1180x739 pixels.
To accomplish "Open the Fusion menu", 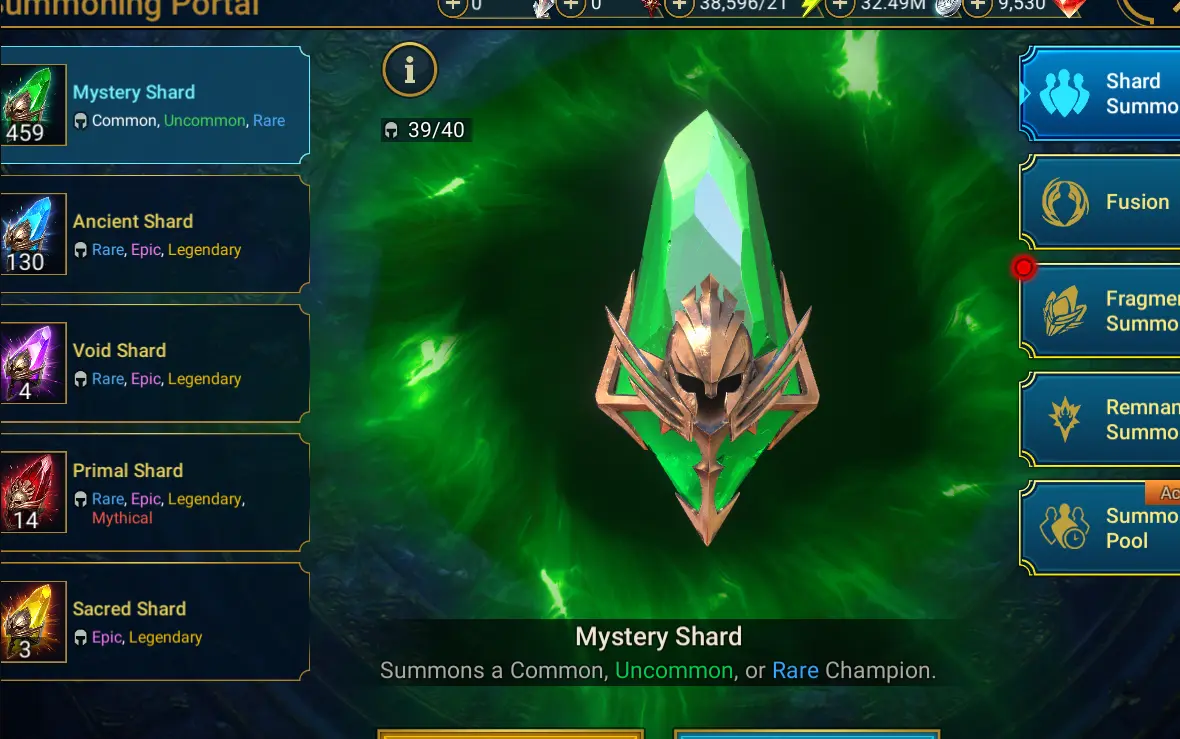I will click(x=1100, y=202).
